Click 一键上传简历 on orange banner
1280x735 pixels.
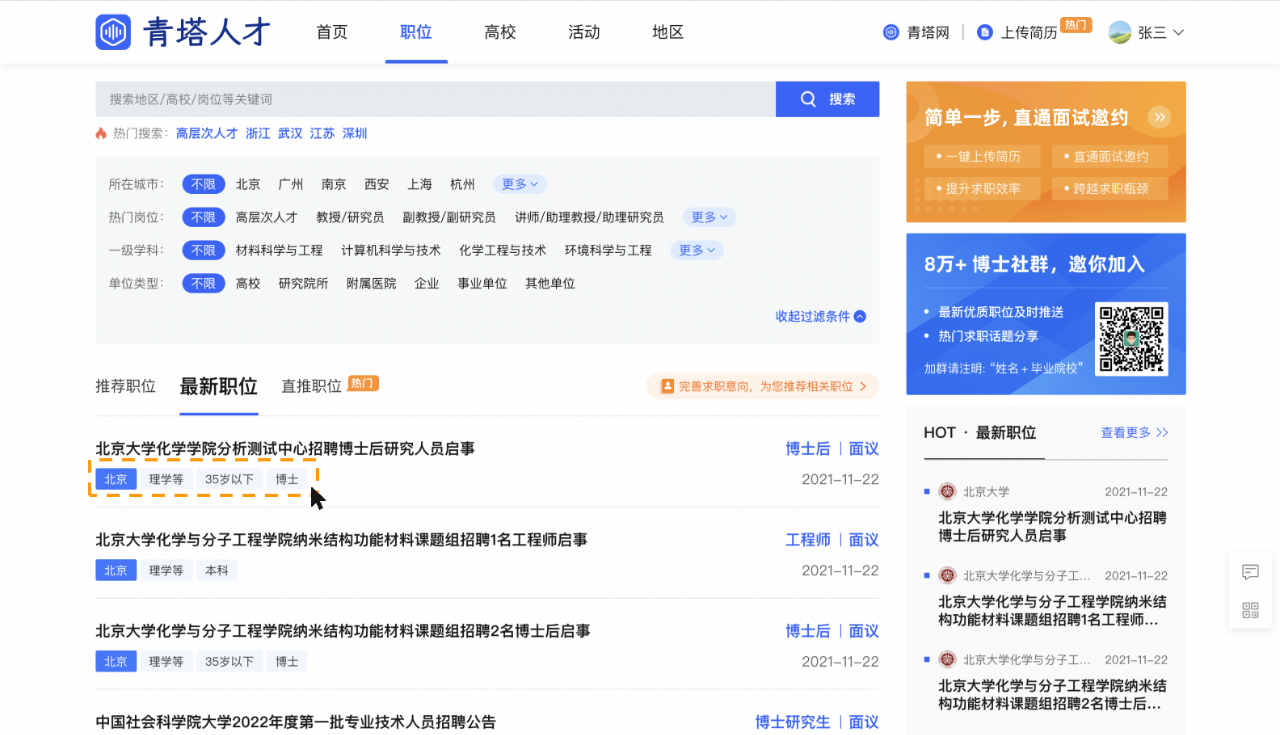(x=983, y=157)
